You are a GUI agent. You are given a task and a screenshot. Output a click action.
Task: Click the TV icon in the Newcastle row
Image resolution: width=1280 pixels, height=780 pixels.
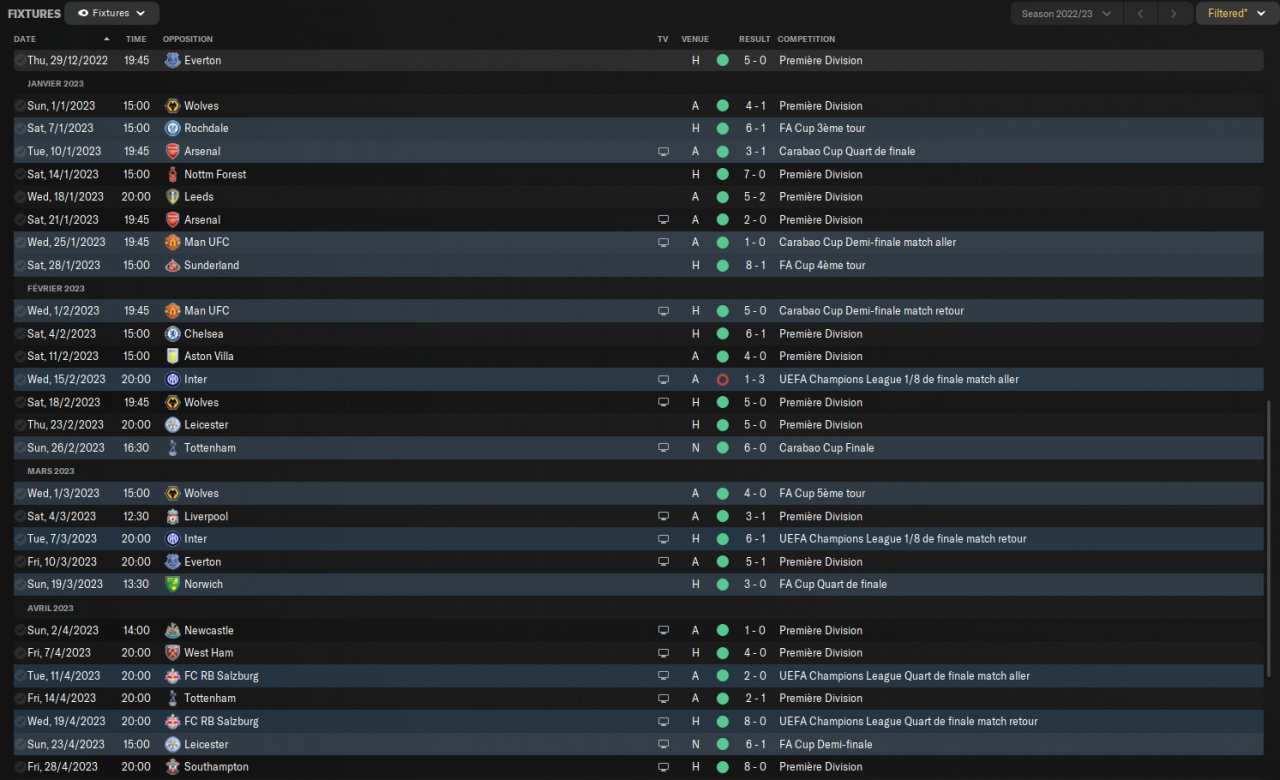coord(663,630)
